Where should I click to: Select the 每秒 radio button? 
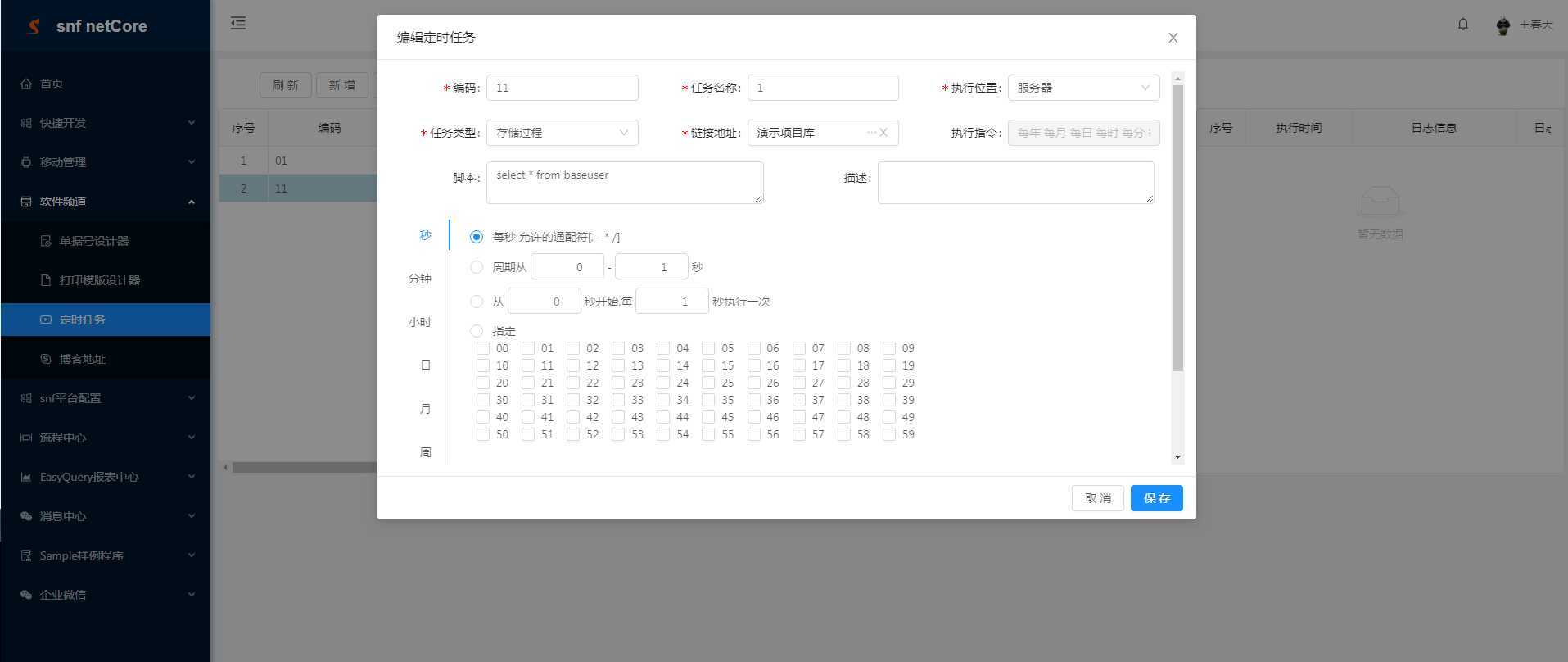477,237
